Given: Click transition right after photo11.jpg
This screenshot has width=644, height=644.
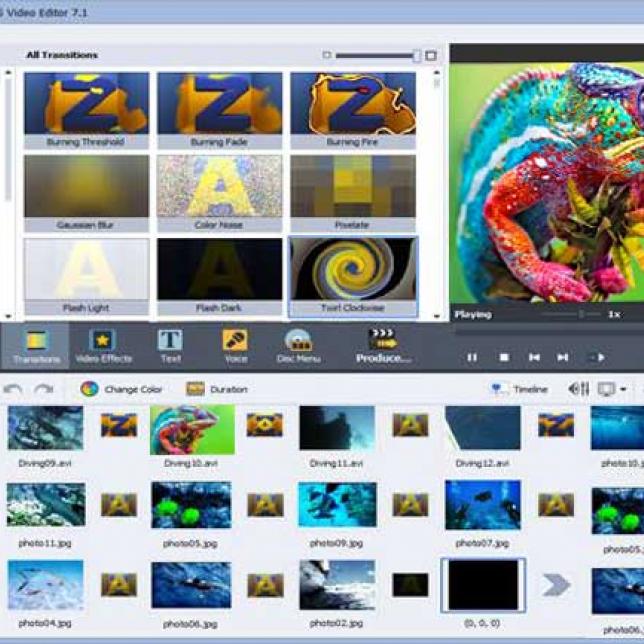Looking at the screenshot, I should pos(119,504).
